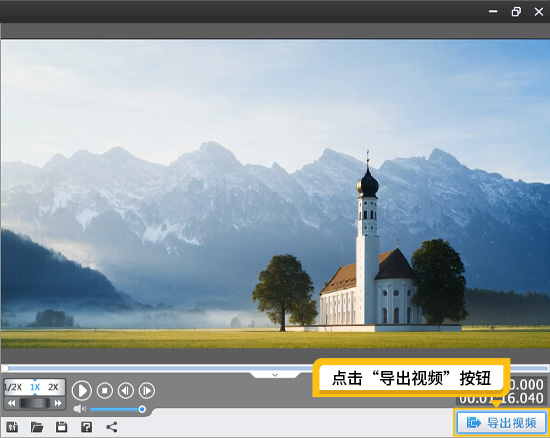Image resolution: width=550 pixels, height=438 pixels.
Task: Open help with the question mark icon
Action: pos(86,427)
